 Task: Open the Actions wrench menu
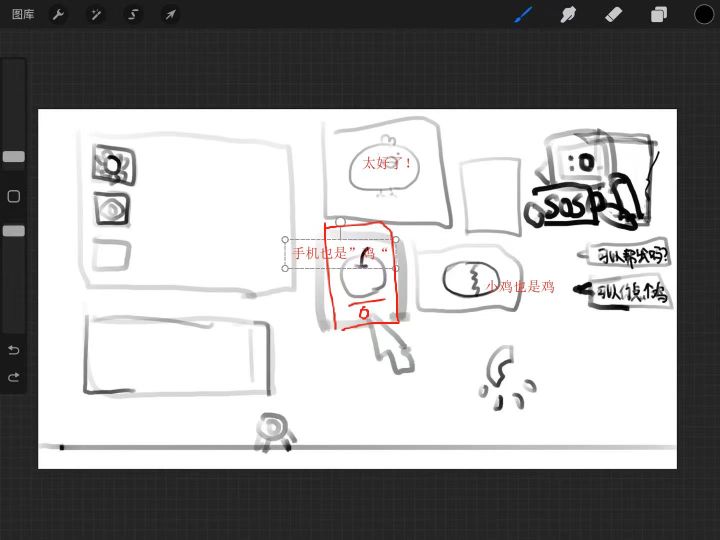pos(58,15)
